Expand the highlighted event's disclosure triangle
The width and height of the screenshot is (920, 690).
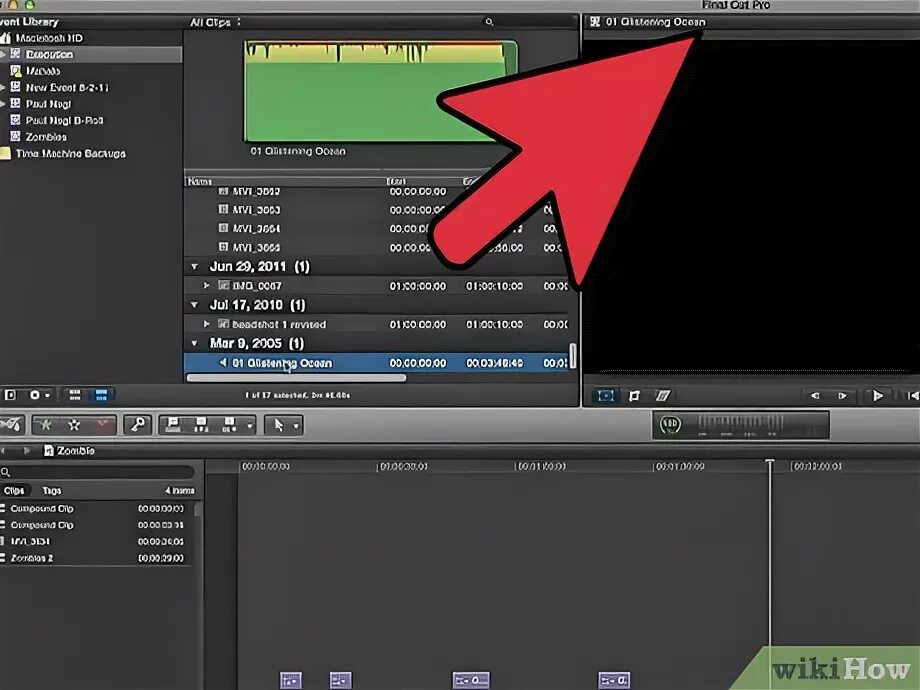pos(3,54)
